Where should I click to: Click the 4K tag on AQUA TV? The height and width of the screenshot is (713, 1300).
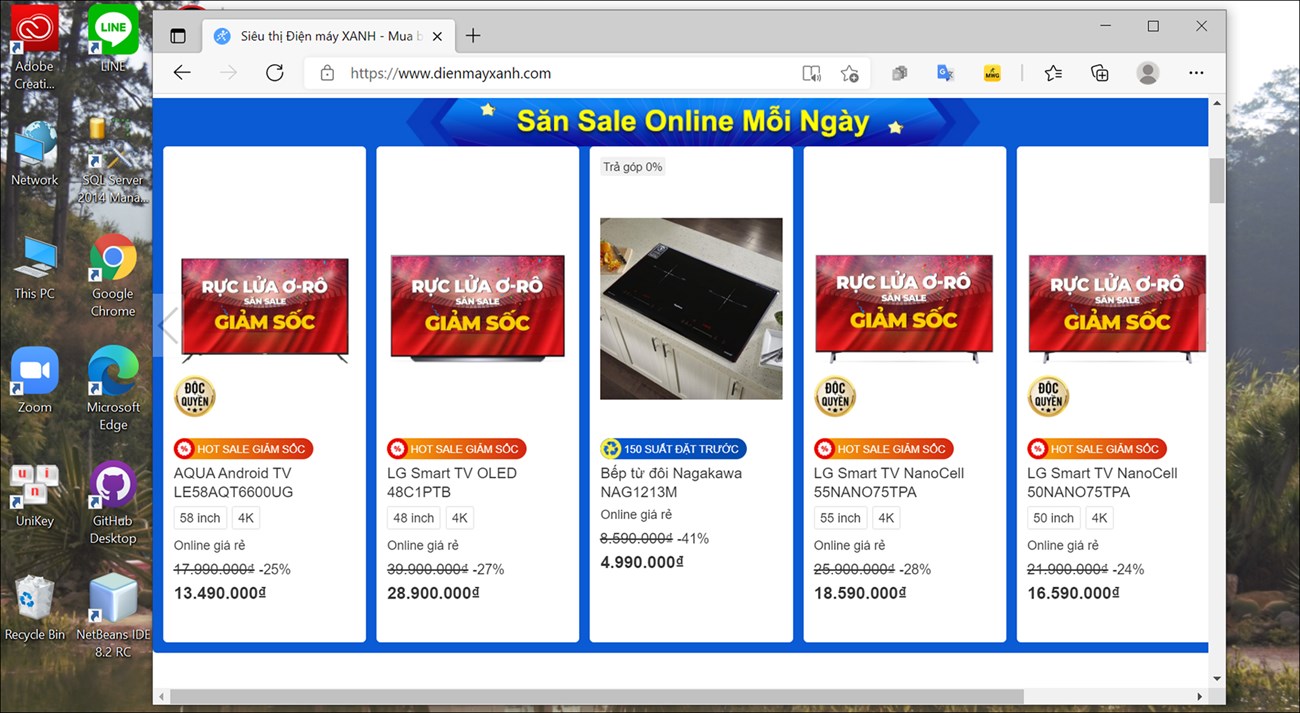246,518
